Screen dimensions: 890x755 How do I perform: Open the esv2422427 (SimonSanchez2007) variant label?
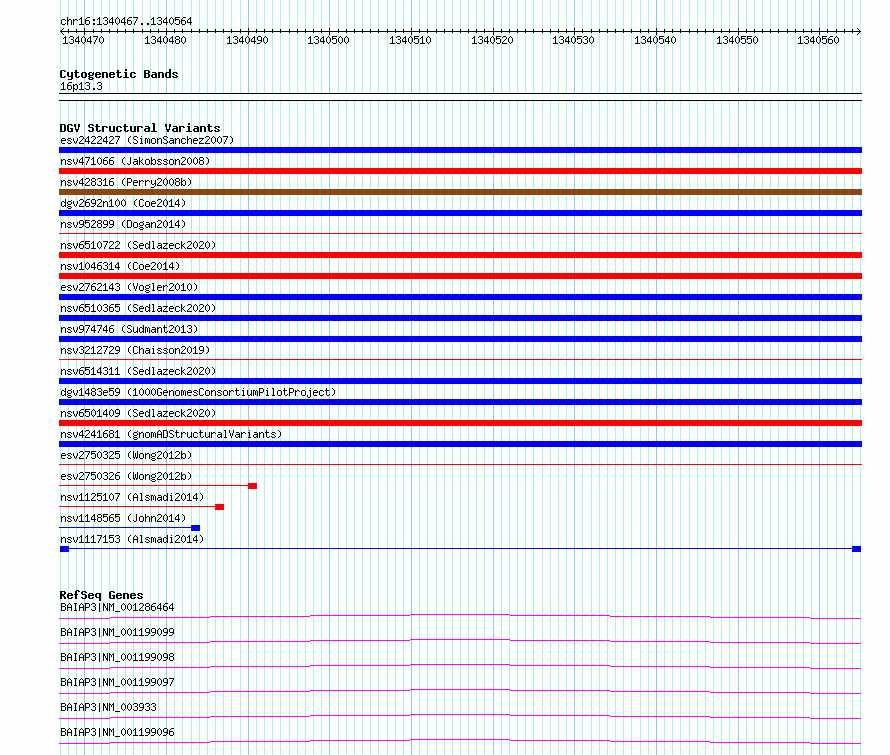coord(147,140)
